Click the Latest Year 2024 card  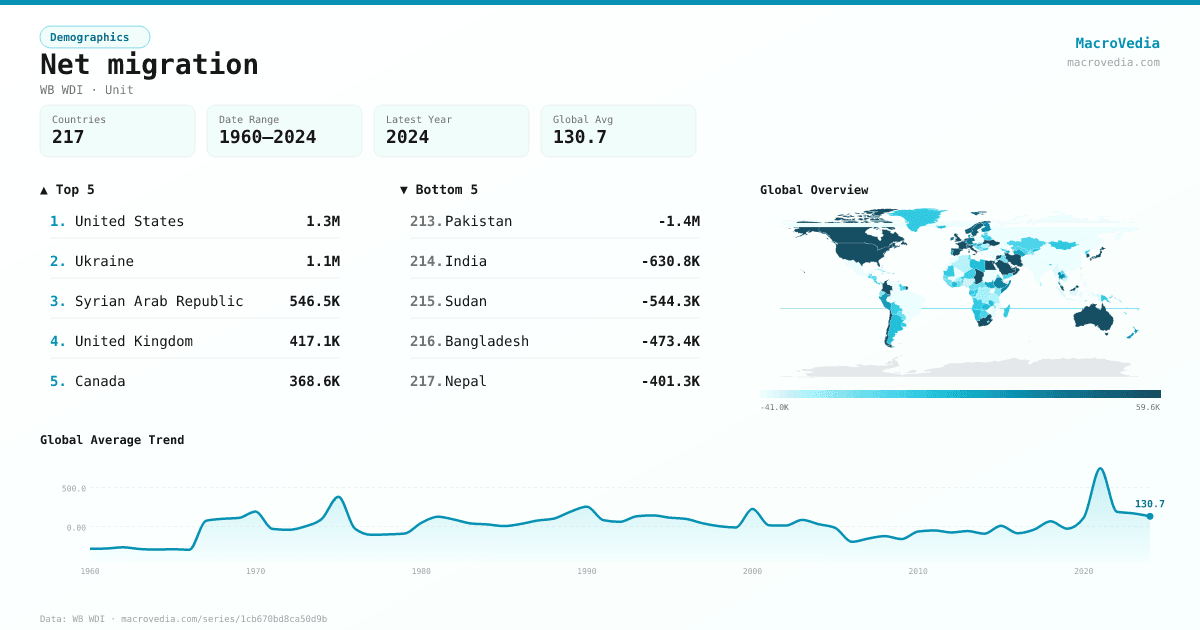tap(451, 131)
